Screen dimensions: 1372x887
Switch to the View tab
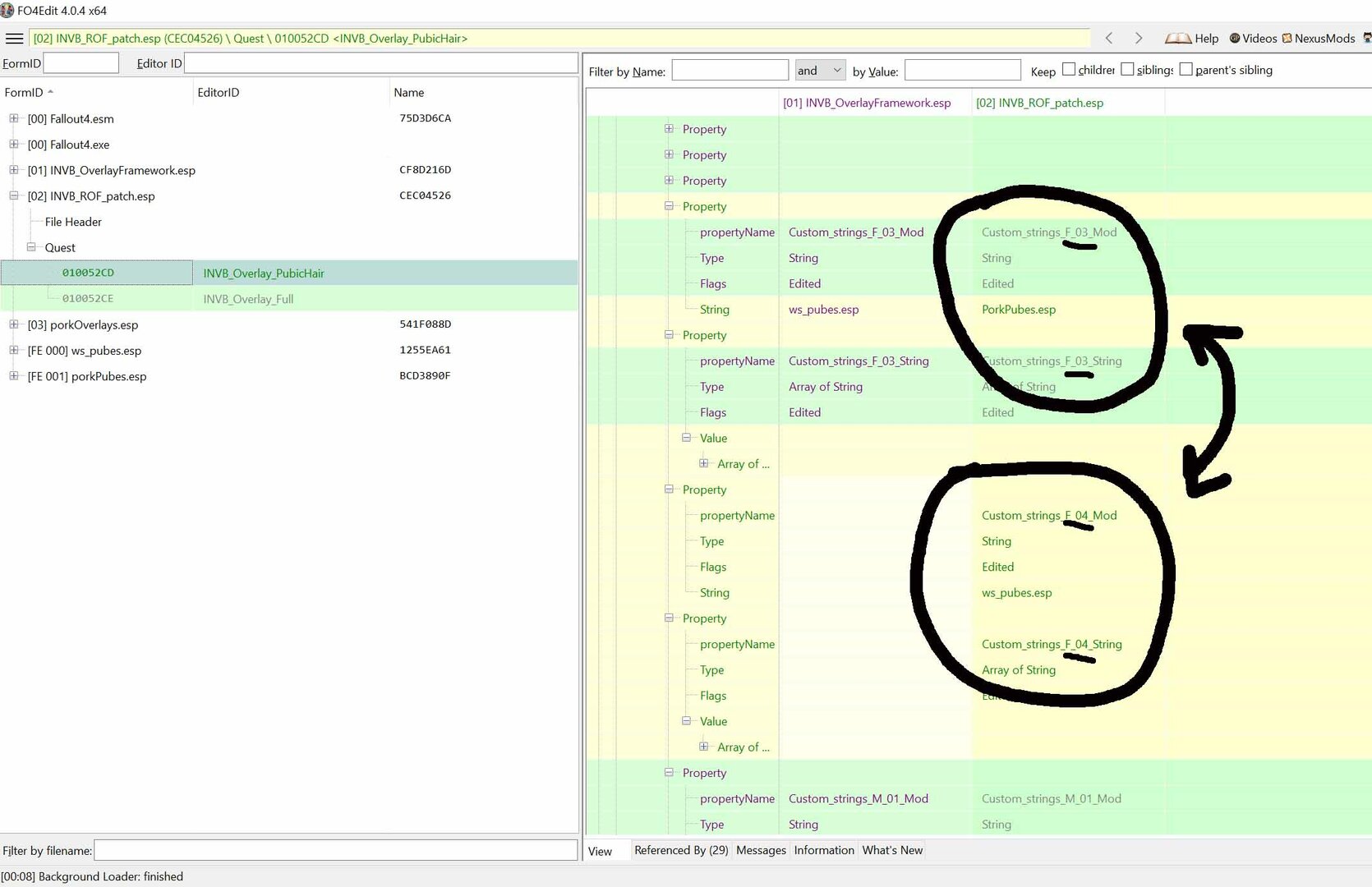coord(601,851)
